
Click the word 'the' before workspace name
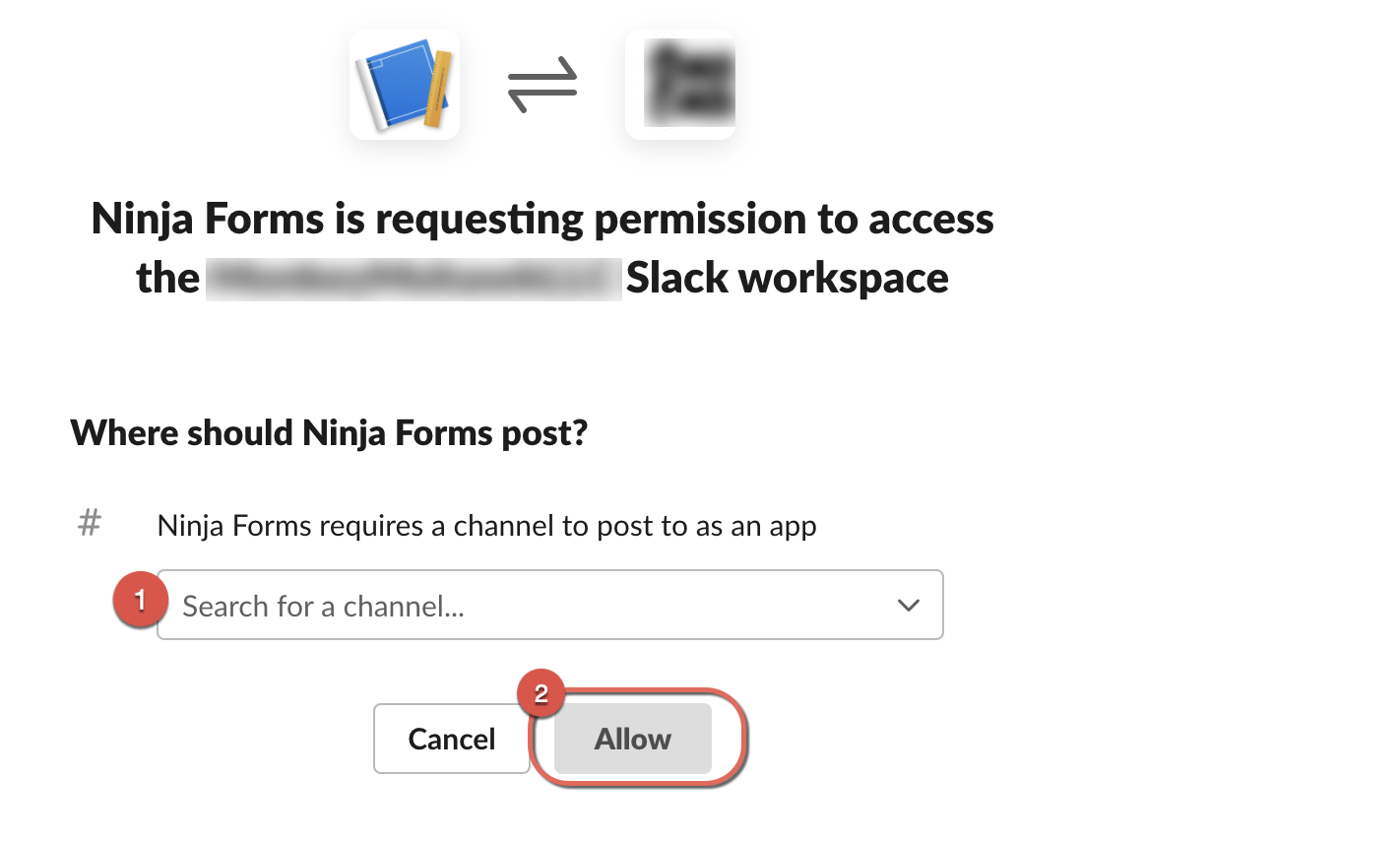click(167, 279)
